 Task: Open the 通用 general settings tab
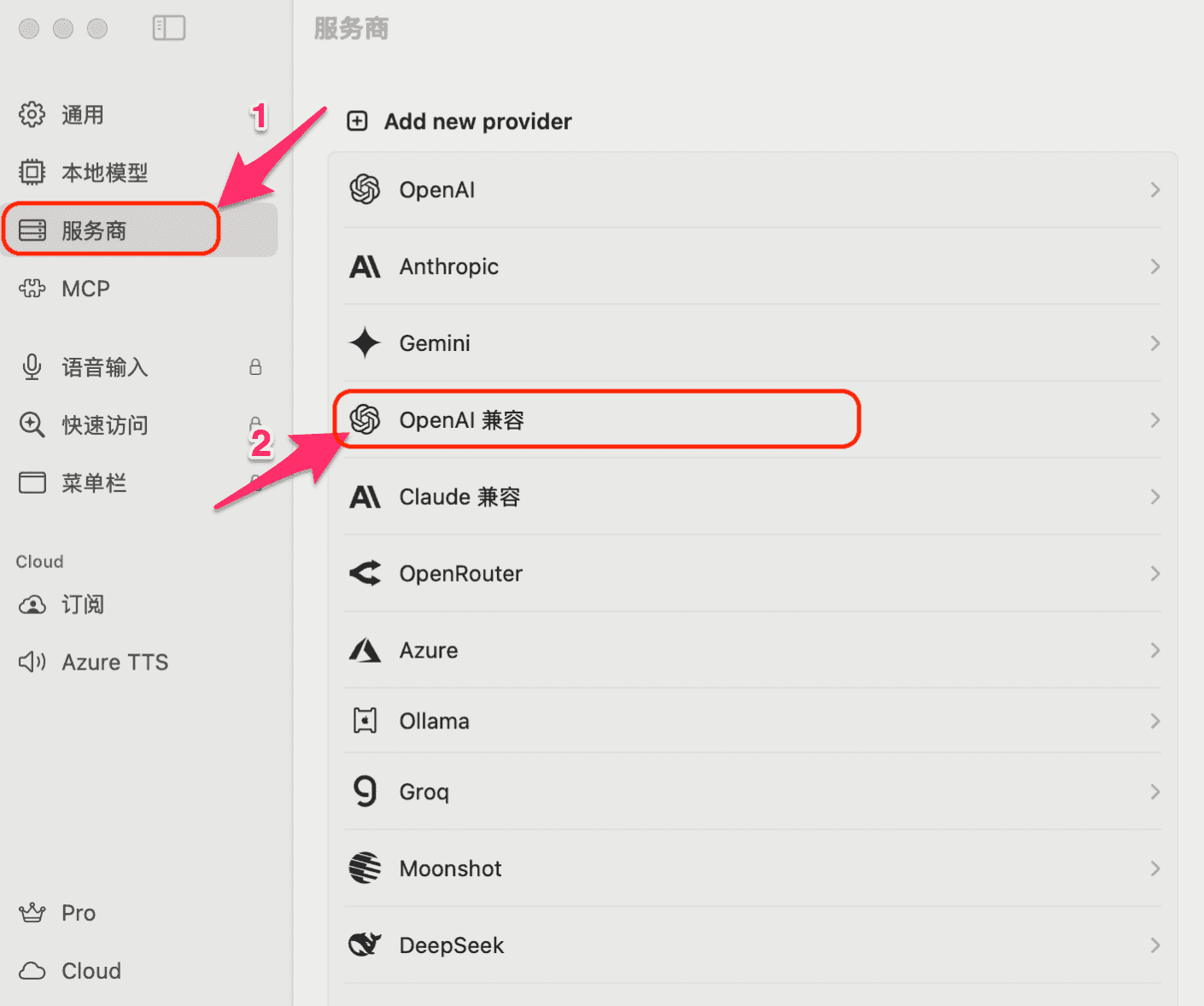[x=82, y=114]
